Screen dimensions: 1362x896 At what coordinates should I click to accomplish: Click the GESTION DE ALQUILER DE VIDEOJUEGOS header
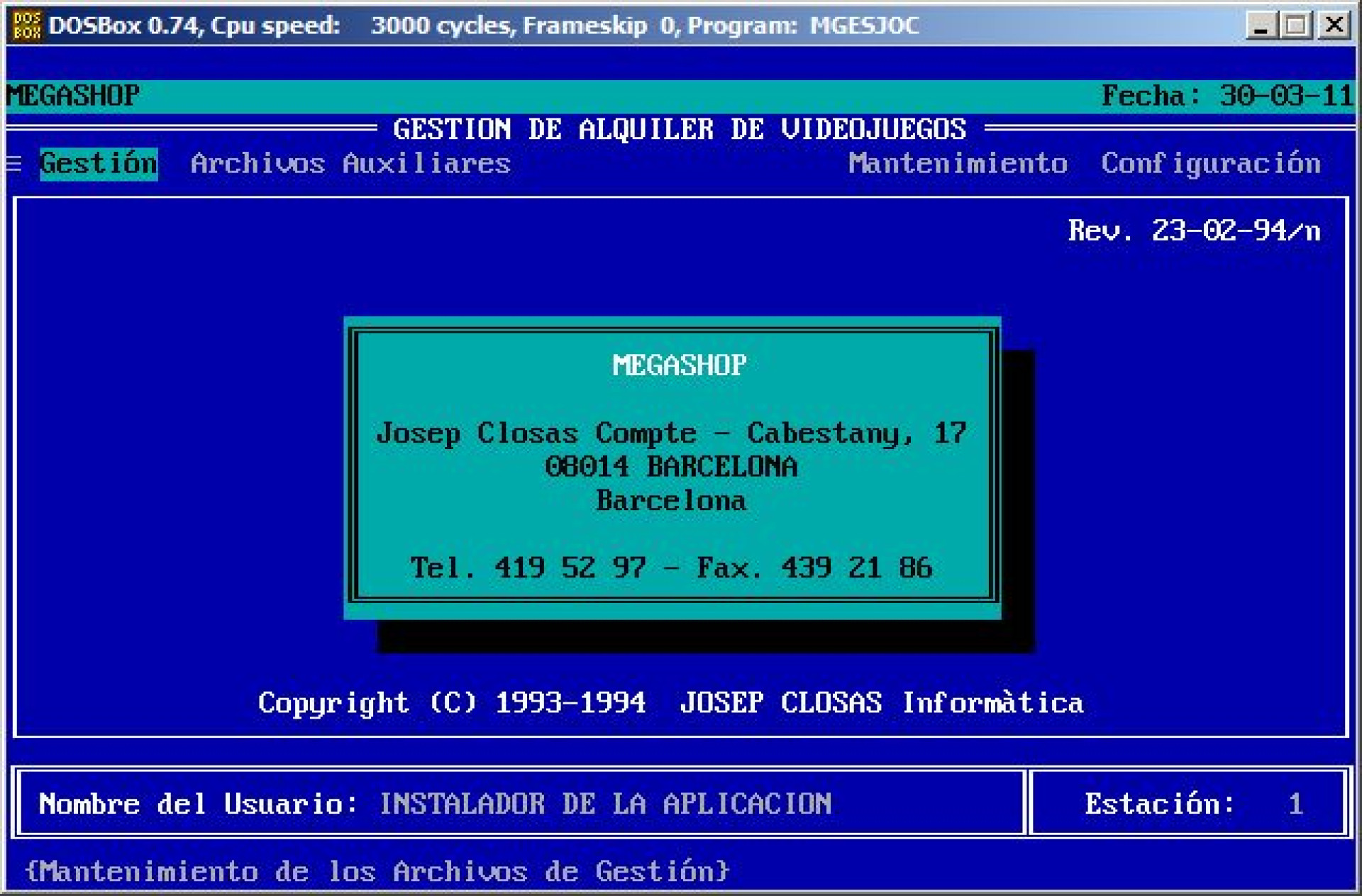coord(681,129)
